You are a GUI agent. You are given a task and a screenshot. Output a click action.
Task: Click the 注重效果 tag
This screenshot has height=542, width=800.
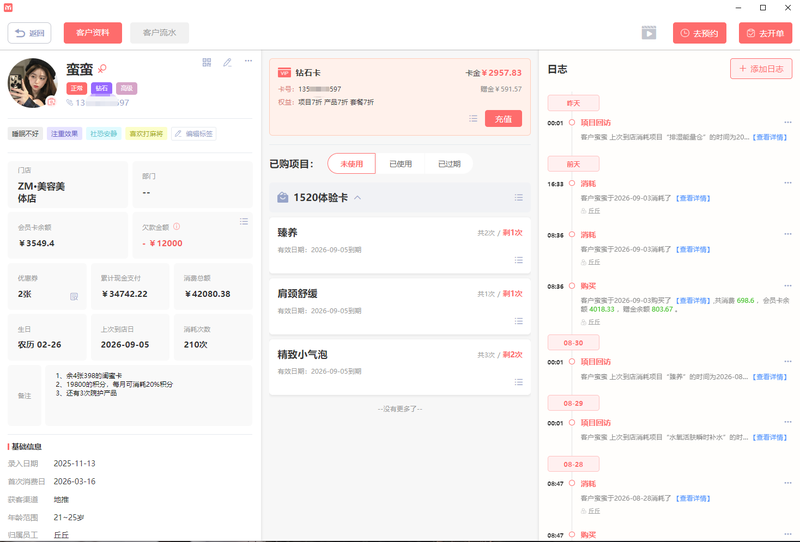tap(64, 134)
